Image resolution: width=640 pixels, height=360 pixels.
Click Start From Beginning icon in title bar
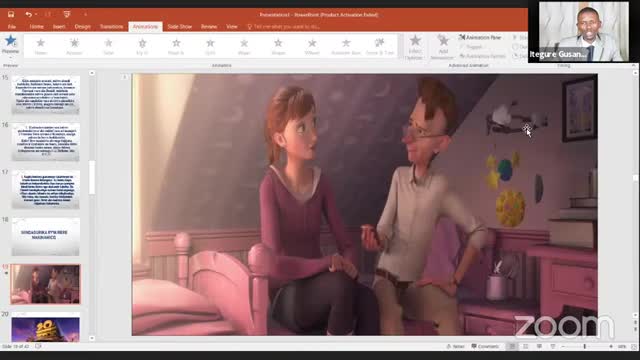pyautogui.click(x=67, y=14)
